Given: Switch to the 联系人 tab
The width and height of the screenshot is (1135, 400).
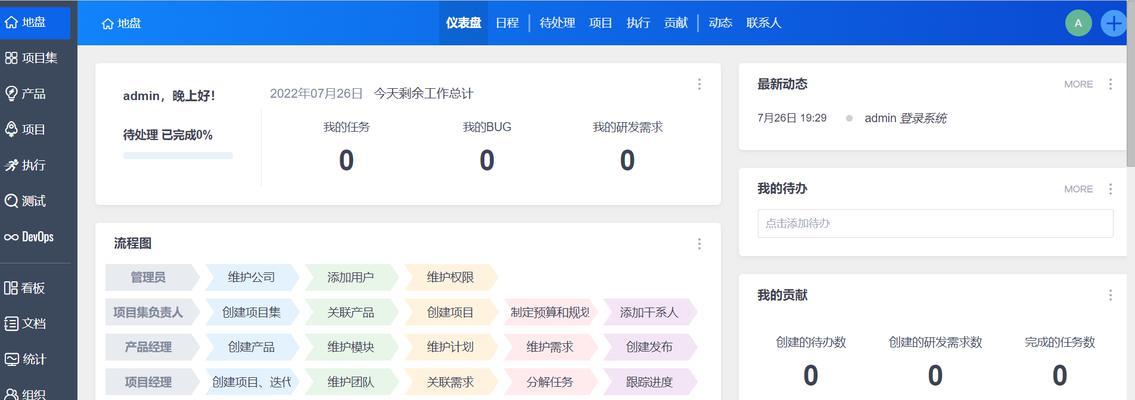Looking at the screenshot, I should tap(764, 22).
